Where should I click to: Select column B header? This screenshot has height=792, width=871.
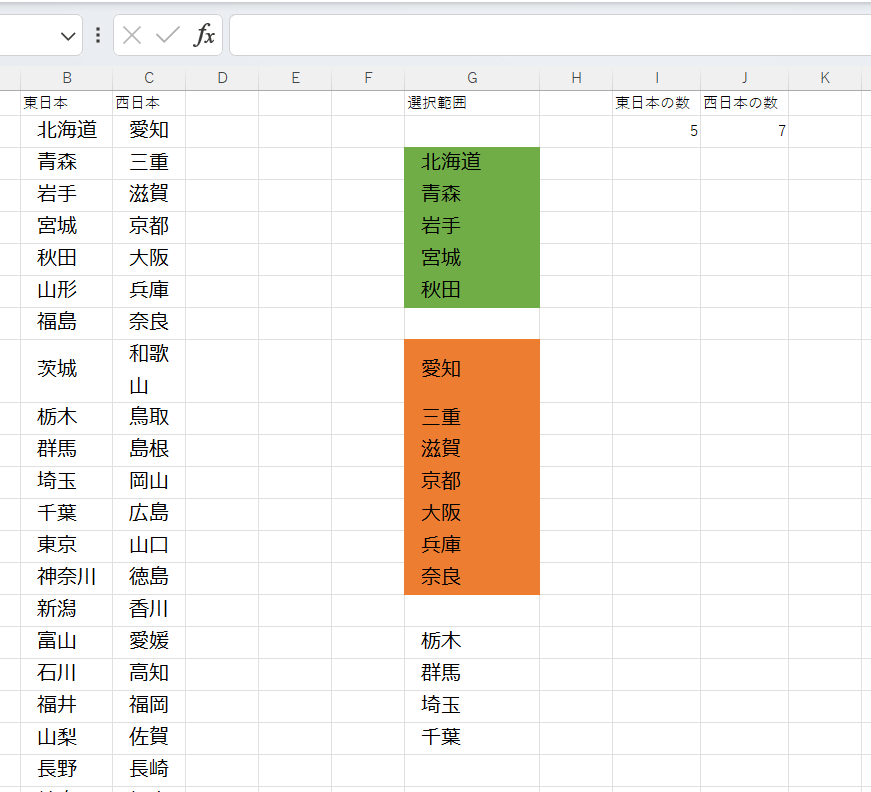(x=67, y=78)
